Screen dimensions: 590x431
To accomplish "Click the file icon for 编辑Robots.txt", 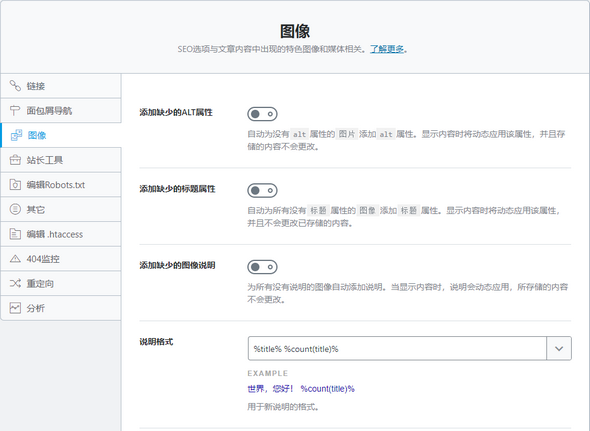I will tap(15, 185).
